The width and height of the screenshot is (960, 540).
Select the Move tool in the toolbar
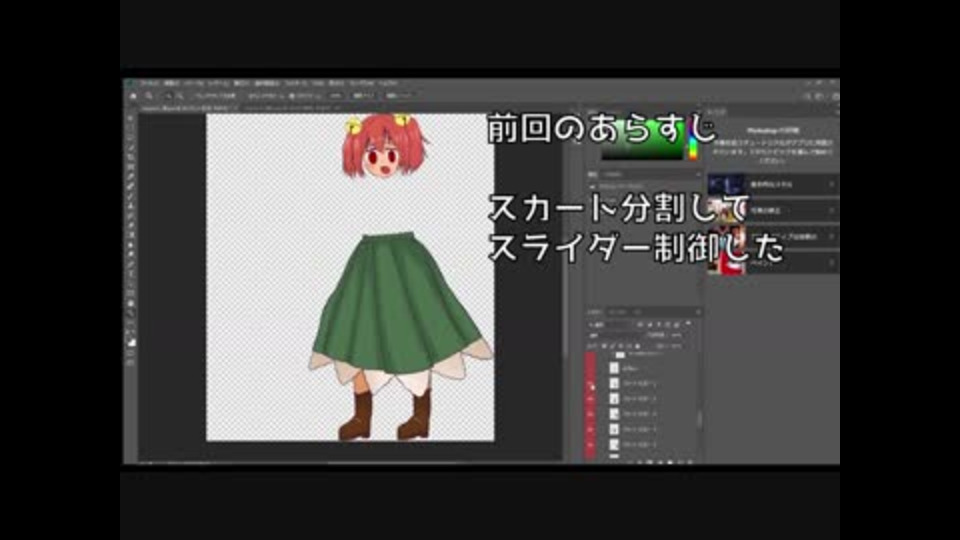(x=131, y=118)
